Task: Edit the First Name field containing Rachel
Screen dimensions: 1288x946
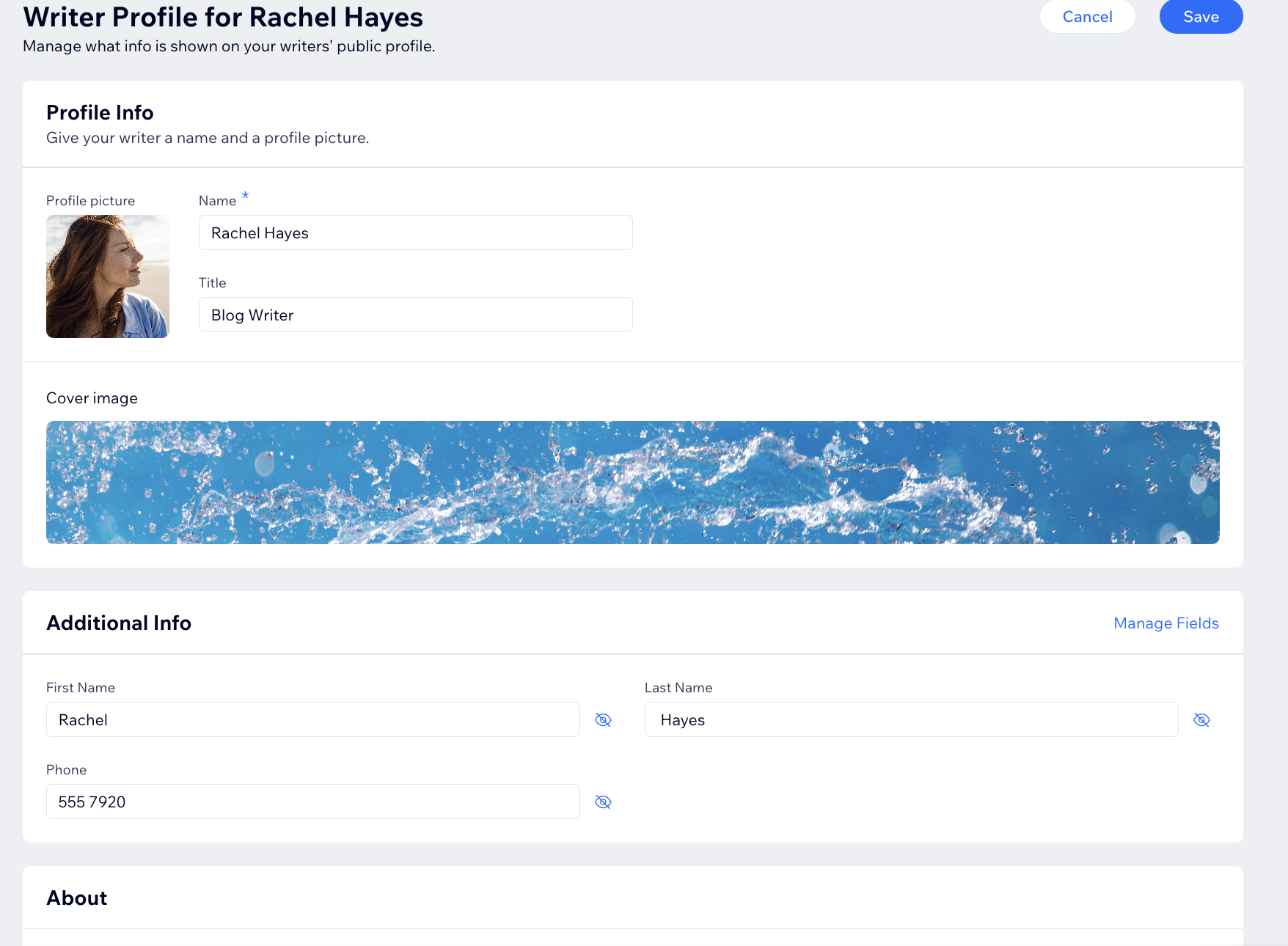Action: [x=313, y=719]
